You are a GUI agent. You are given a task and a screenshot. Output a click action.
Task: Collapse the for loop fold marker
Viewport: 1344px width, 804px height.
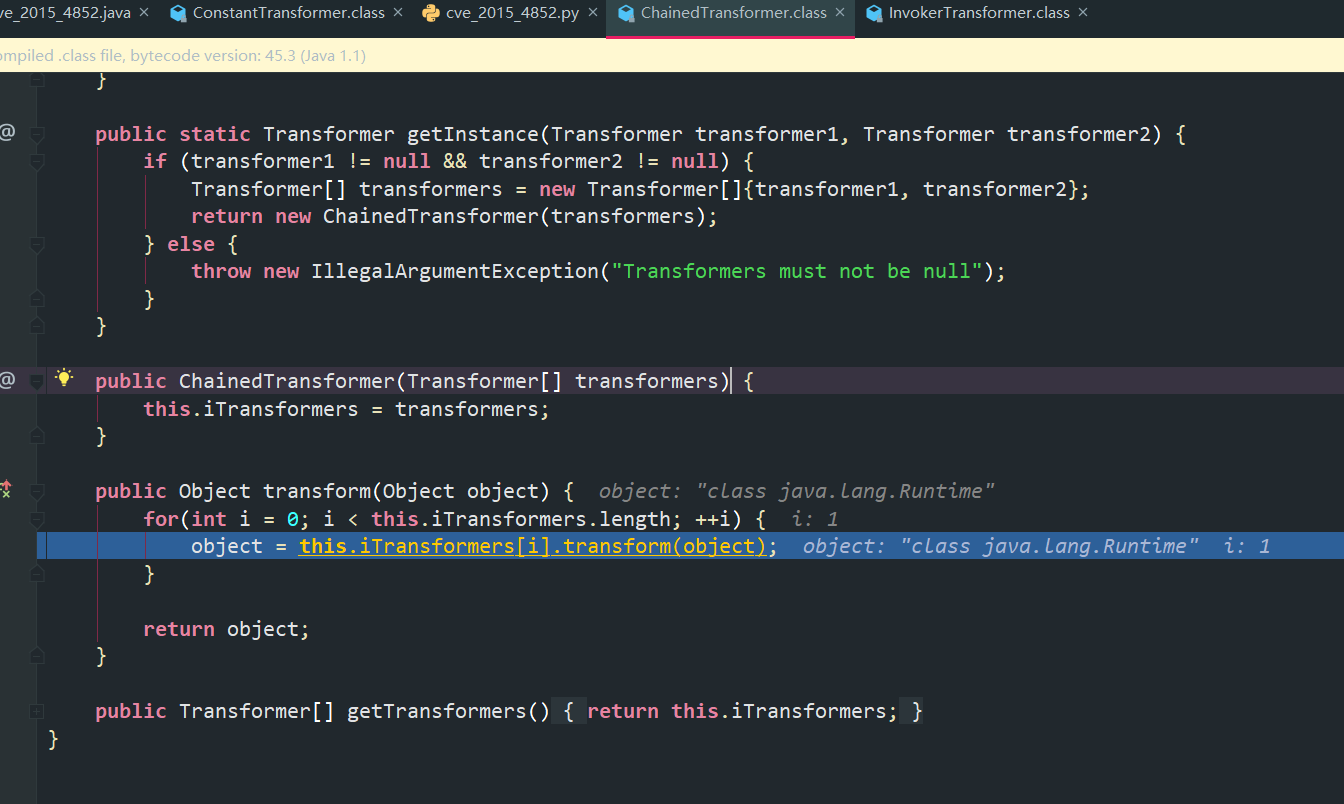tap(37, 520)
